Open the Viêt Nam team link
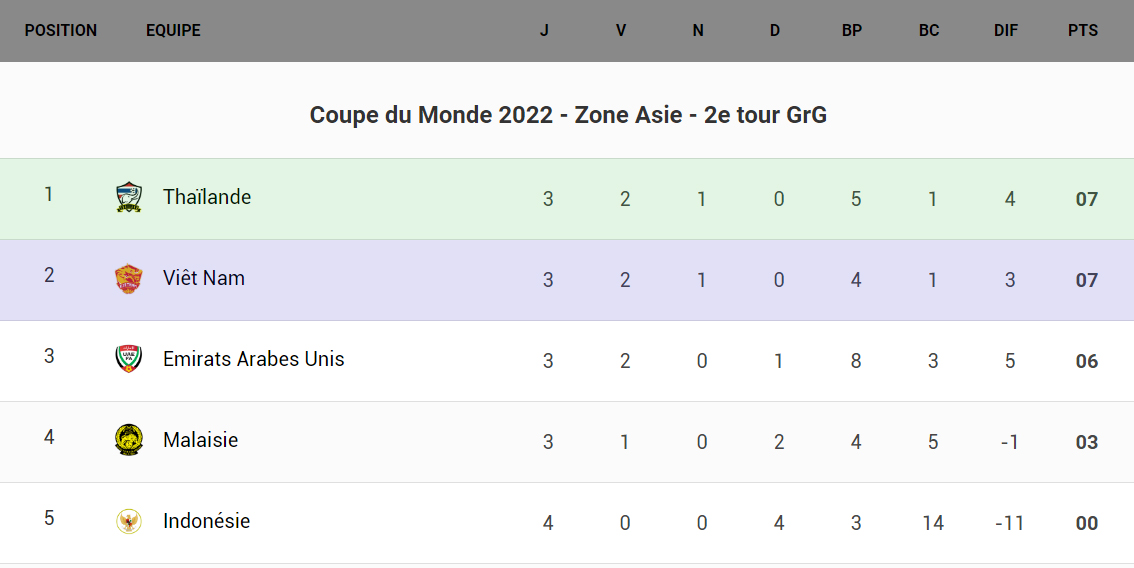Image resolution: width=1134 pixels, height=568 pixels. click(x=204, y=279)
